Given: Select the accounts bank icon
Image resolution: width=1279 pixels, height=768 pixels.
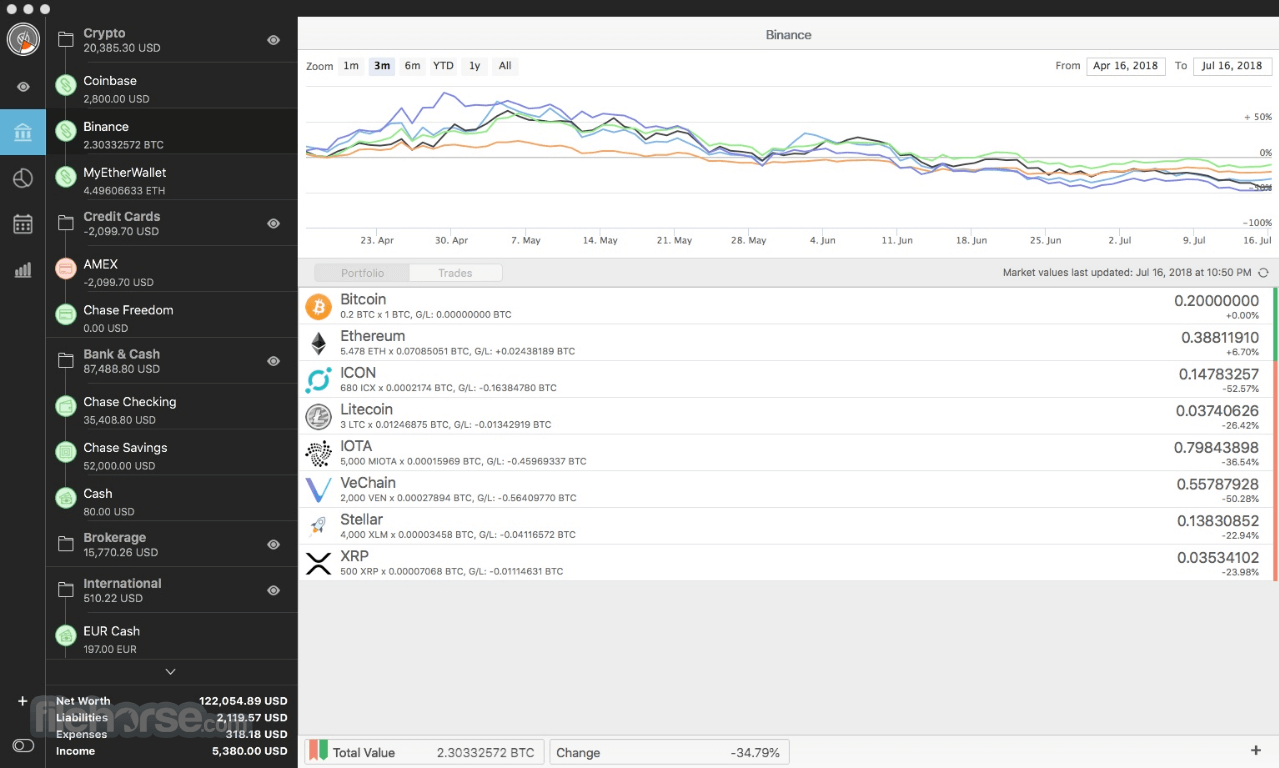Looking at the screenshot, I should (23, 132).
